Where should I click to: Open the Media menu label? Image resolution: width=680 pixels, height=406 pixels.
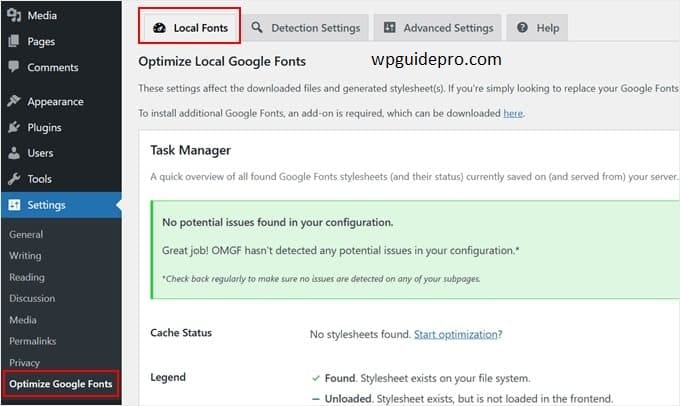coord(42,16)
